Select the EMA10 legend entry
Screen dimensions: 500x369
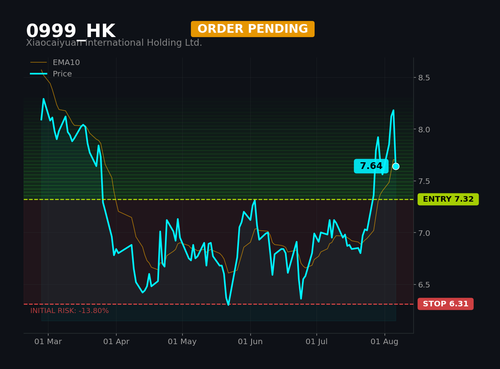(55, 62)
